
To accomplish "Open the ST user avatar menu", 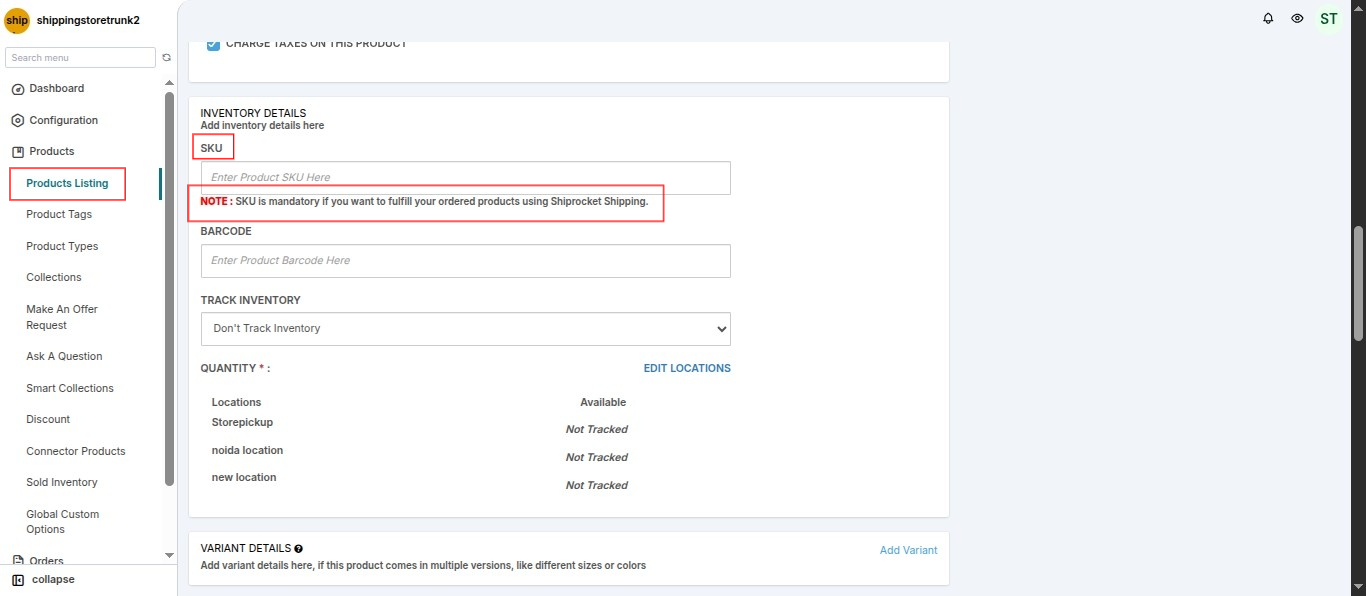I will (x=1328, y=19).
